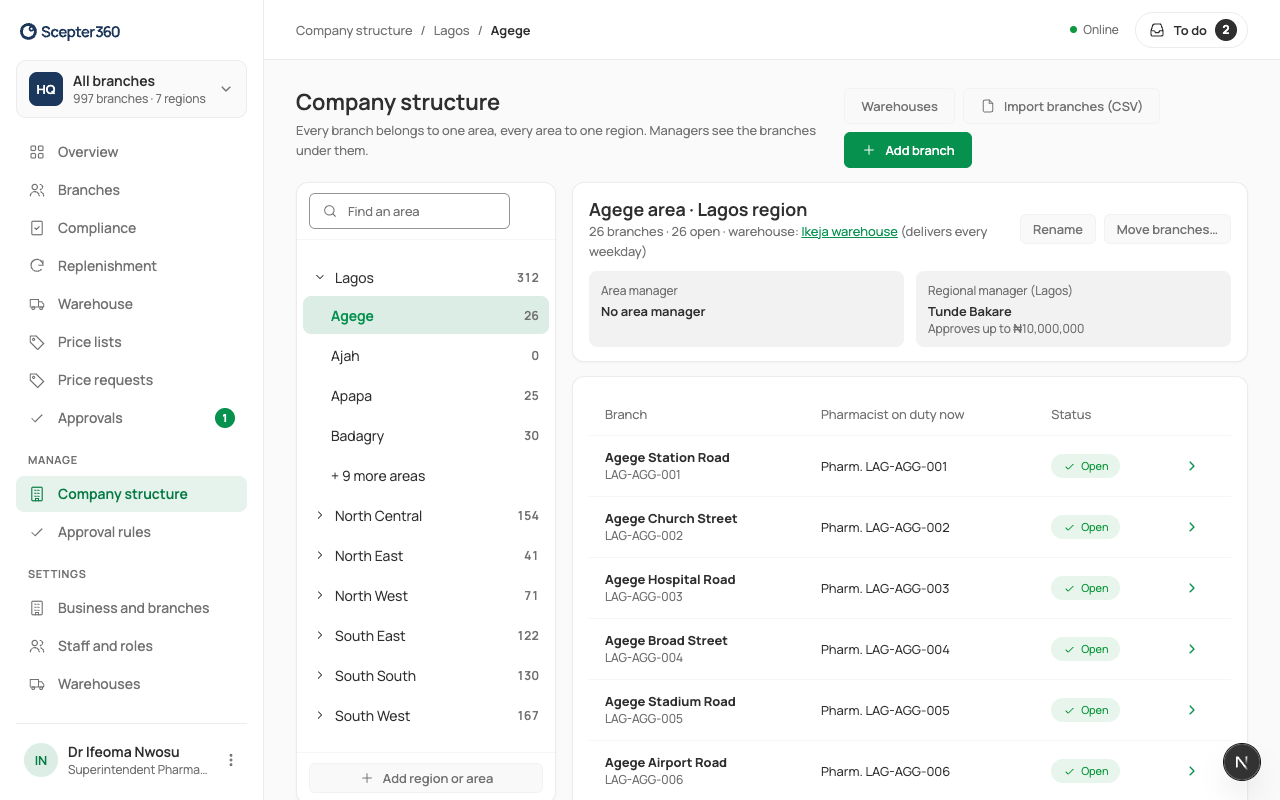Click Import branches (CSV)
The image size is (1280, 800).
[x=1061, y=106]
